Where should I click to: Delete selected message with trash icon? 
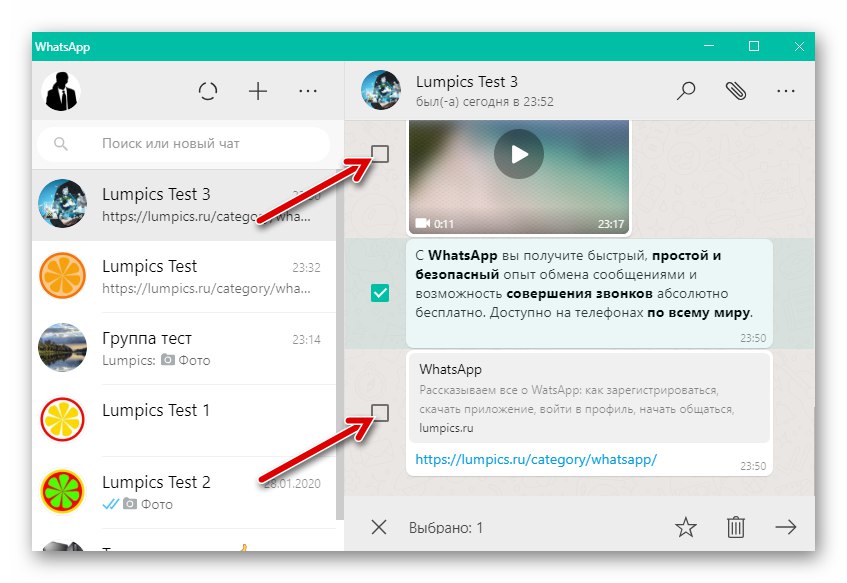click(x=736, y=527)
